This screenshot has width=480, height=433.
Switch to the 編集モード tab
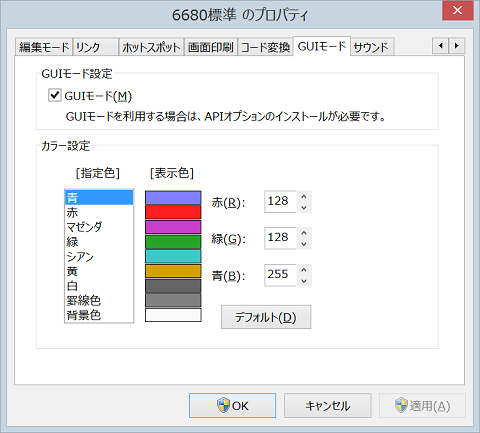pos(44,47)
